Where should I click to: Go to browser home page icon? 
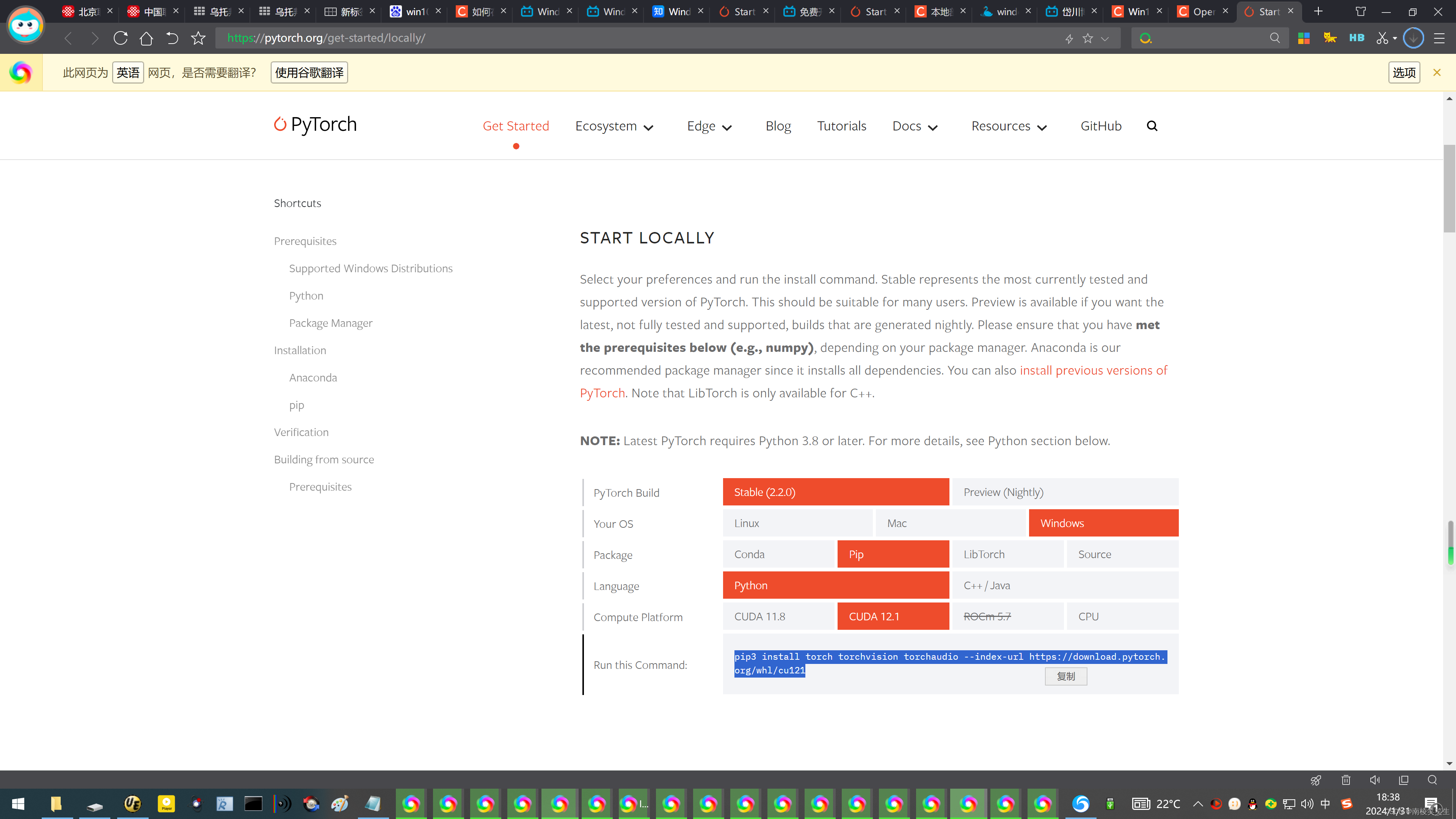coord(146,38)
